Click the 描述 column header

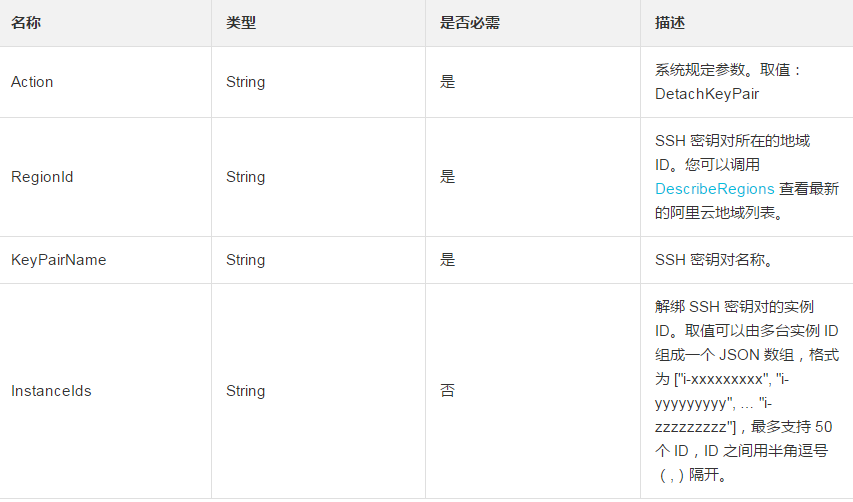(670, 22)
